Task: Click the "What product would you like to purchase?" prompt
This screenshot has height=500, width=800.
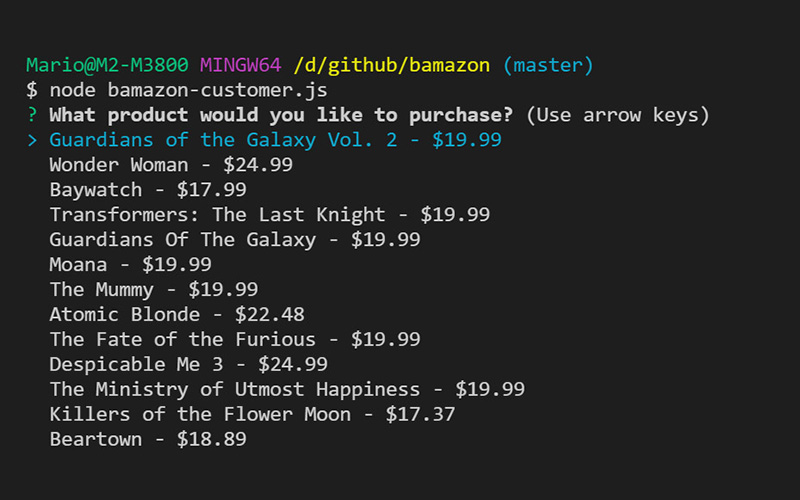Action: point(281,115)
